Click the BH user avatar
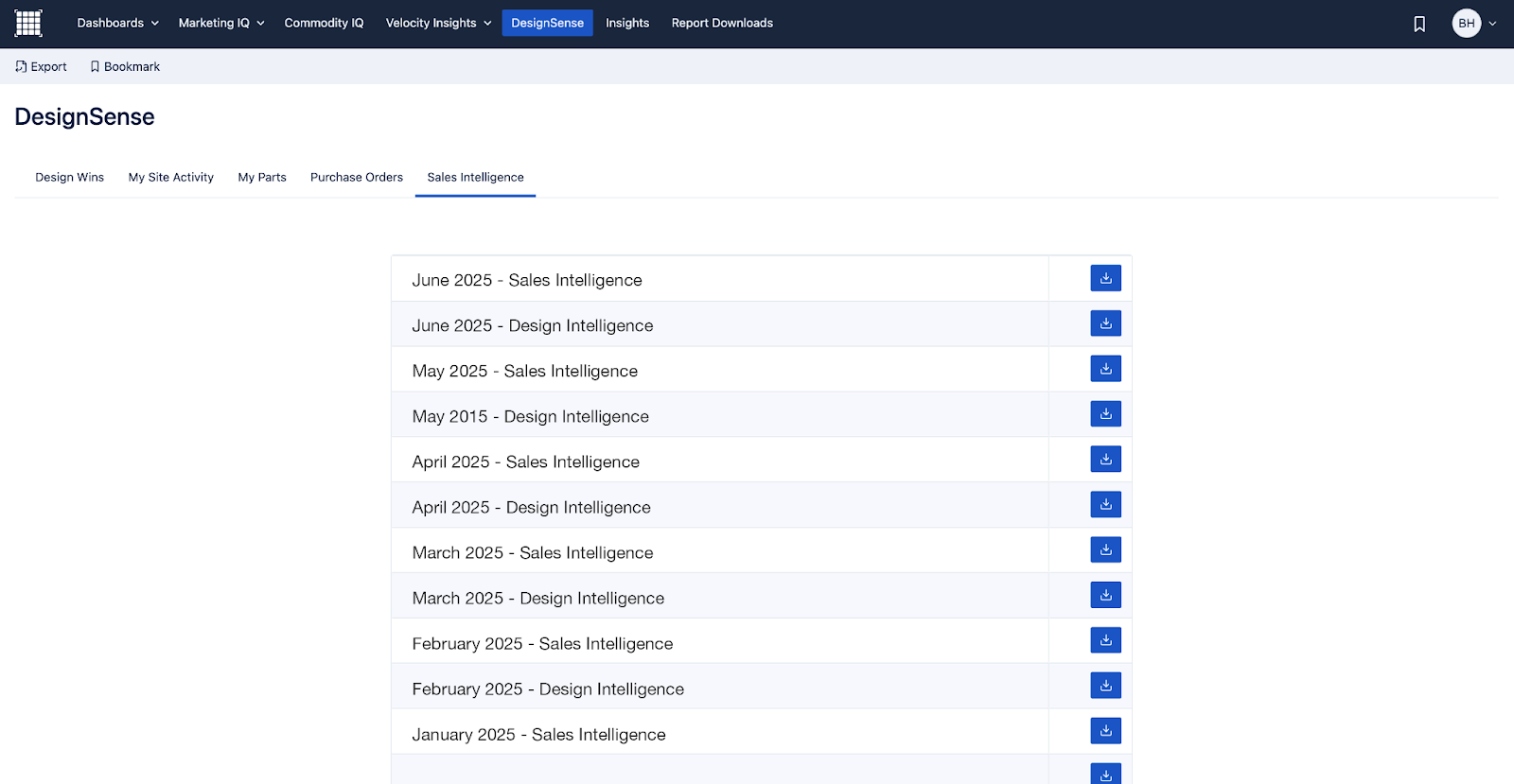Viewport: 1514px width, 784px height. pos(1467,24)
